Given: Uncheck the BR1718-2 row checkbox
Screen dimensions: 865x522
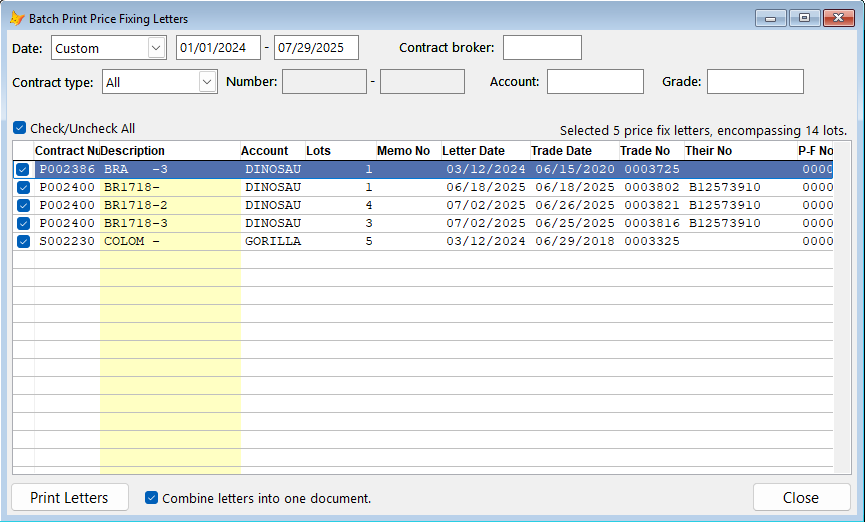Looking at the screenshot, I should 23,205.
